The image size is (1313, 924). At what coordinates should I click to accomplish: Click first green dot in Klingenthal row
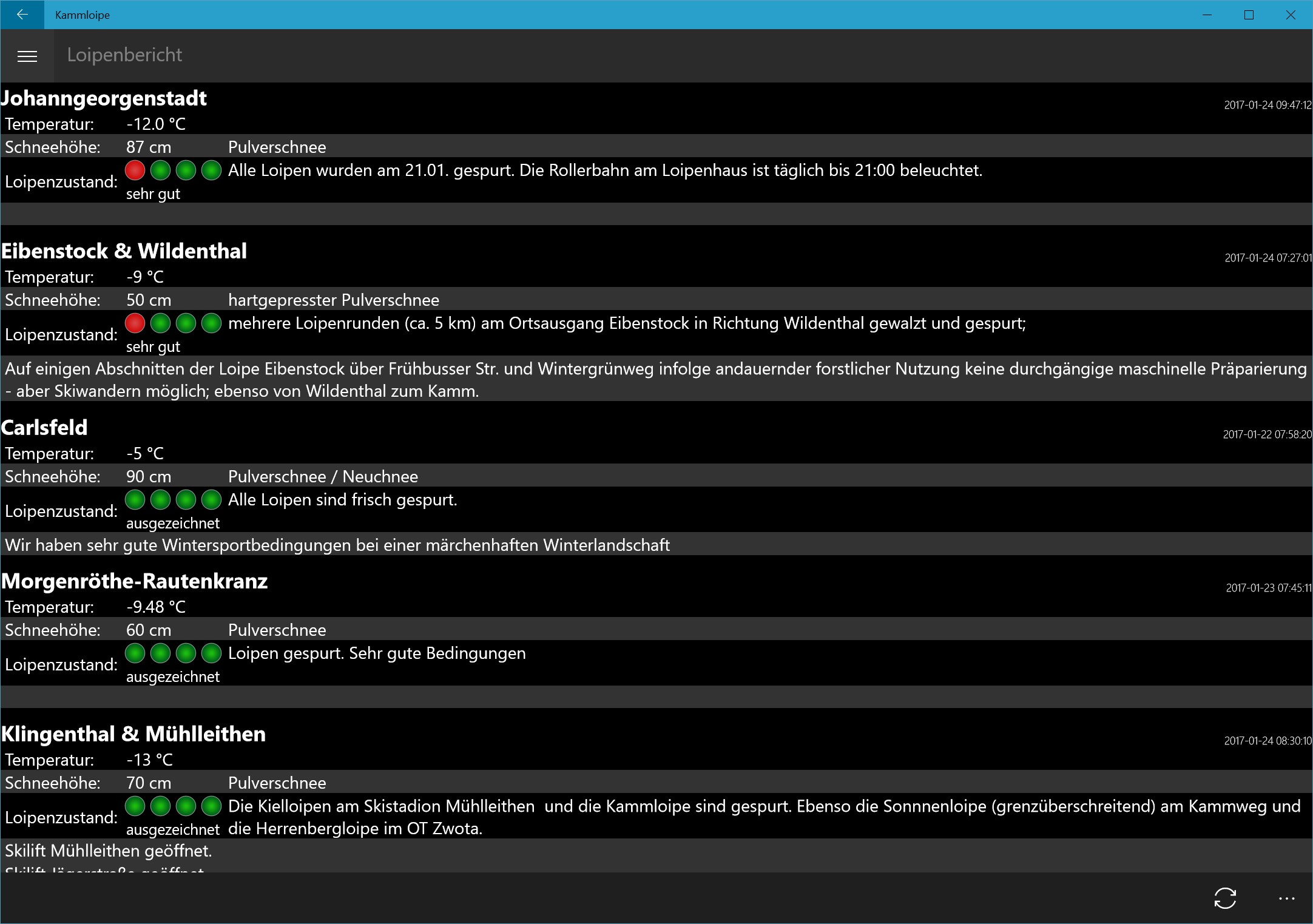pos(135,806)
